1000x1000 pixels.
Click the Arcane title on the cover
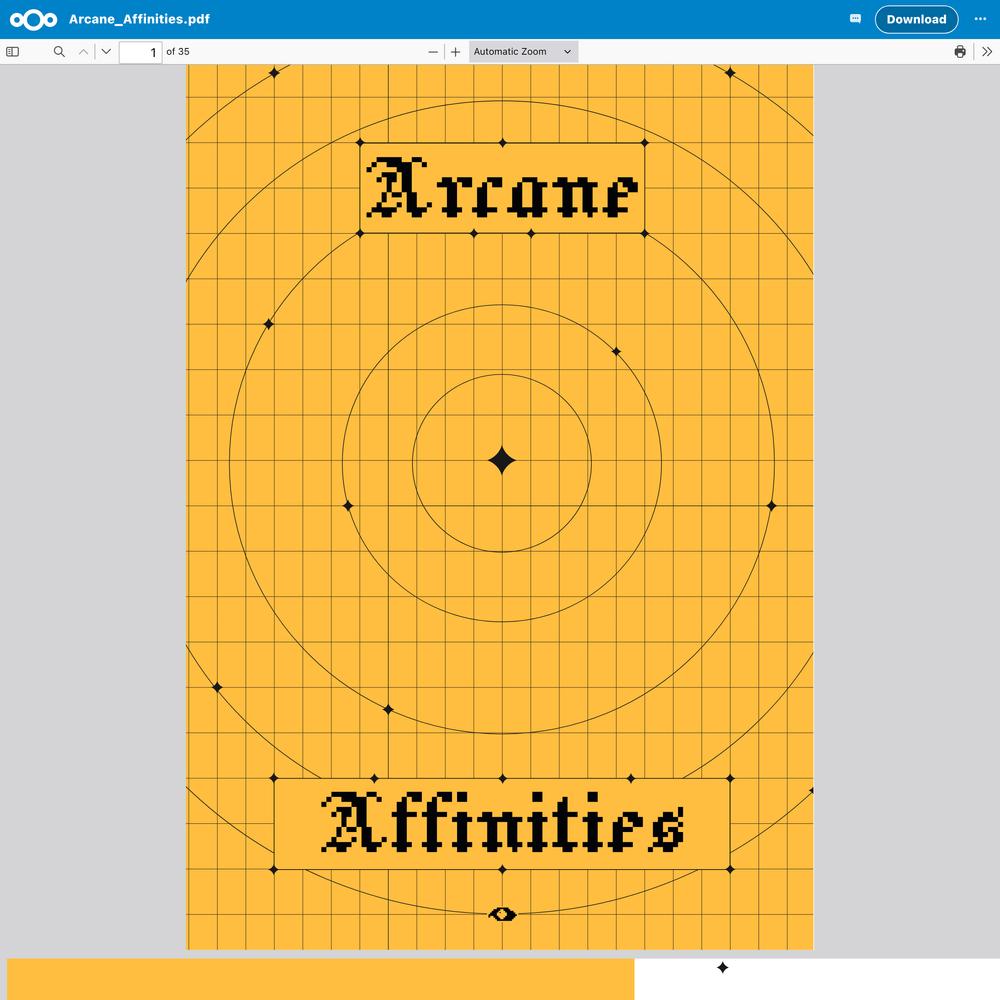point(502,189)
